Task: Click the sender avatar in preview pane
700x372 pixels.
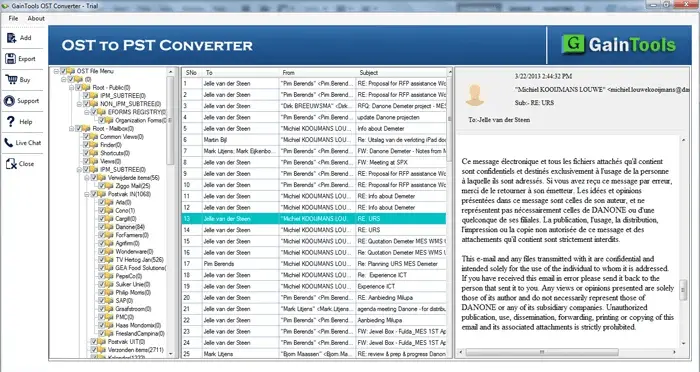Action: coord(475,95)
